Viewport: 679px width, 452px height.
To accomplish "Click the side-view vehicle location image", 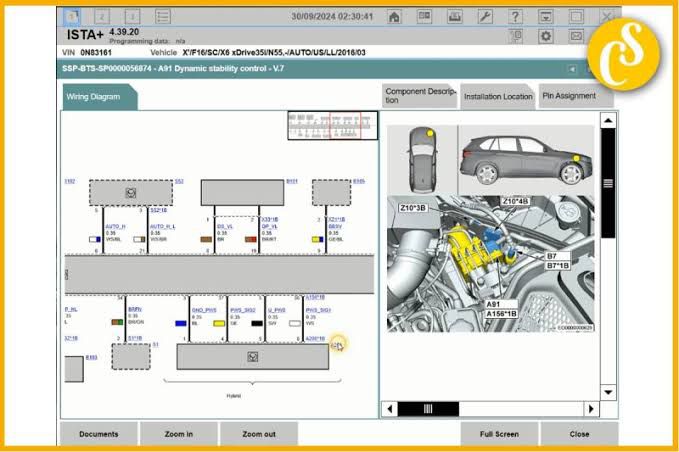I will coord(526,160).
